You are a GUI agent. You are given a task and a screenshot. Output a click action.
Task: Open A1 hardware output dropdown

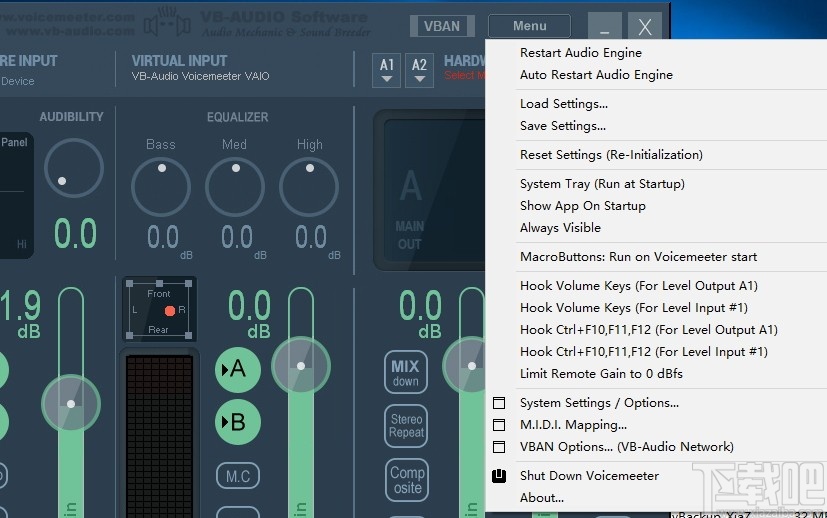[387, 70]
